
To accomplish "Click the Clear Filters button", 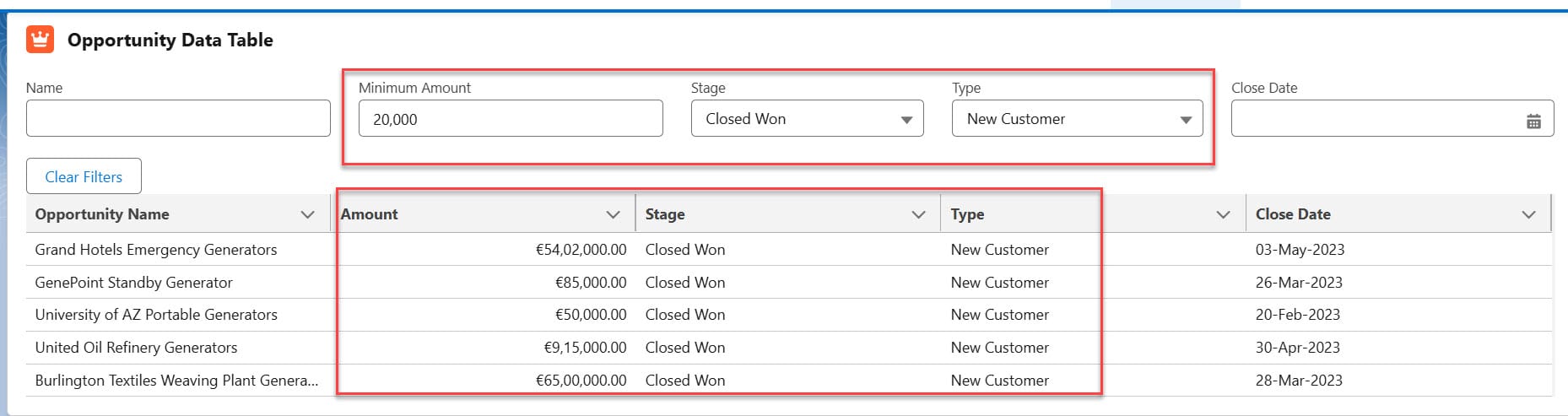I will click(x=84, y=176).
